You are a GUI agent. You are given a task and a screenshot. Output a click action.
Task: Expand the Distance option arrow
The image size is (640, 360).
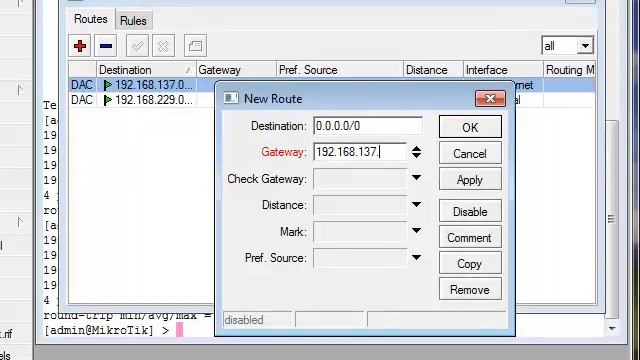[x=416, y=204]
